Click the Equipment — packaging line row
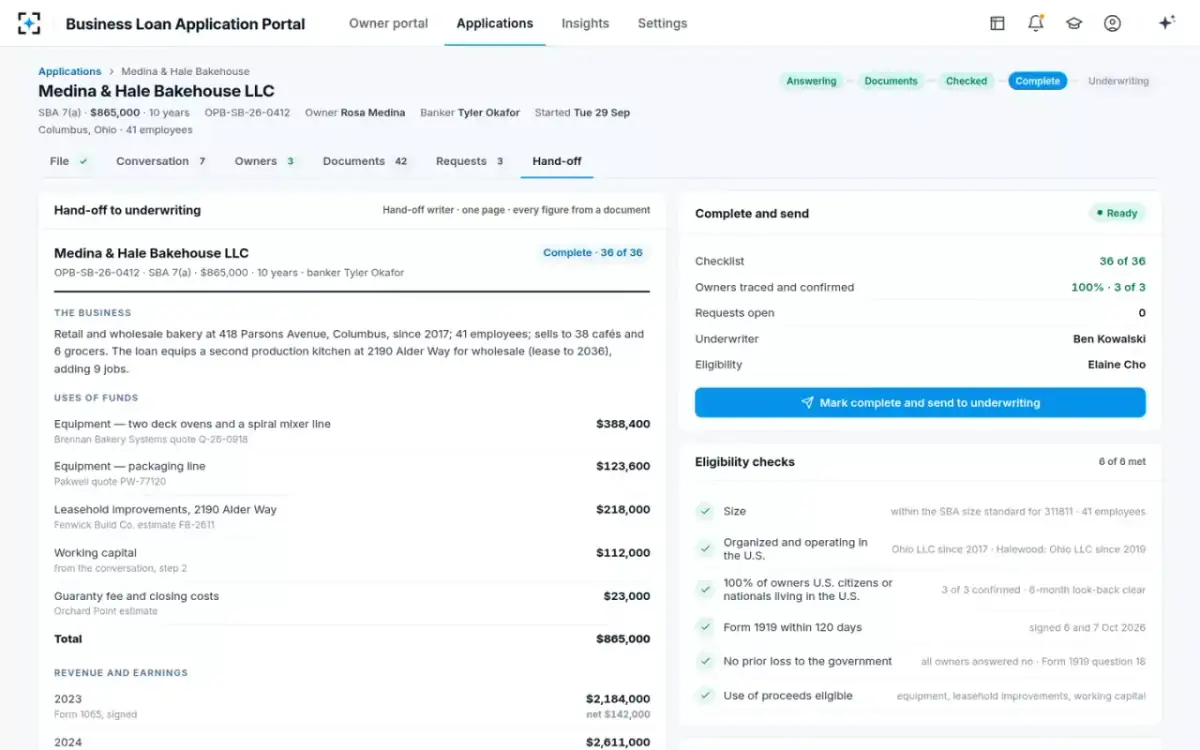This screenshot has height=750, width=1200. tap(352, 473)
